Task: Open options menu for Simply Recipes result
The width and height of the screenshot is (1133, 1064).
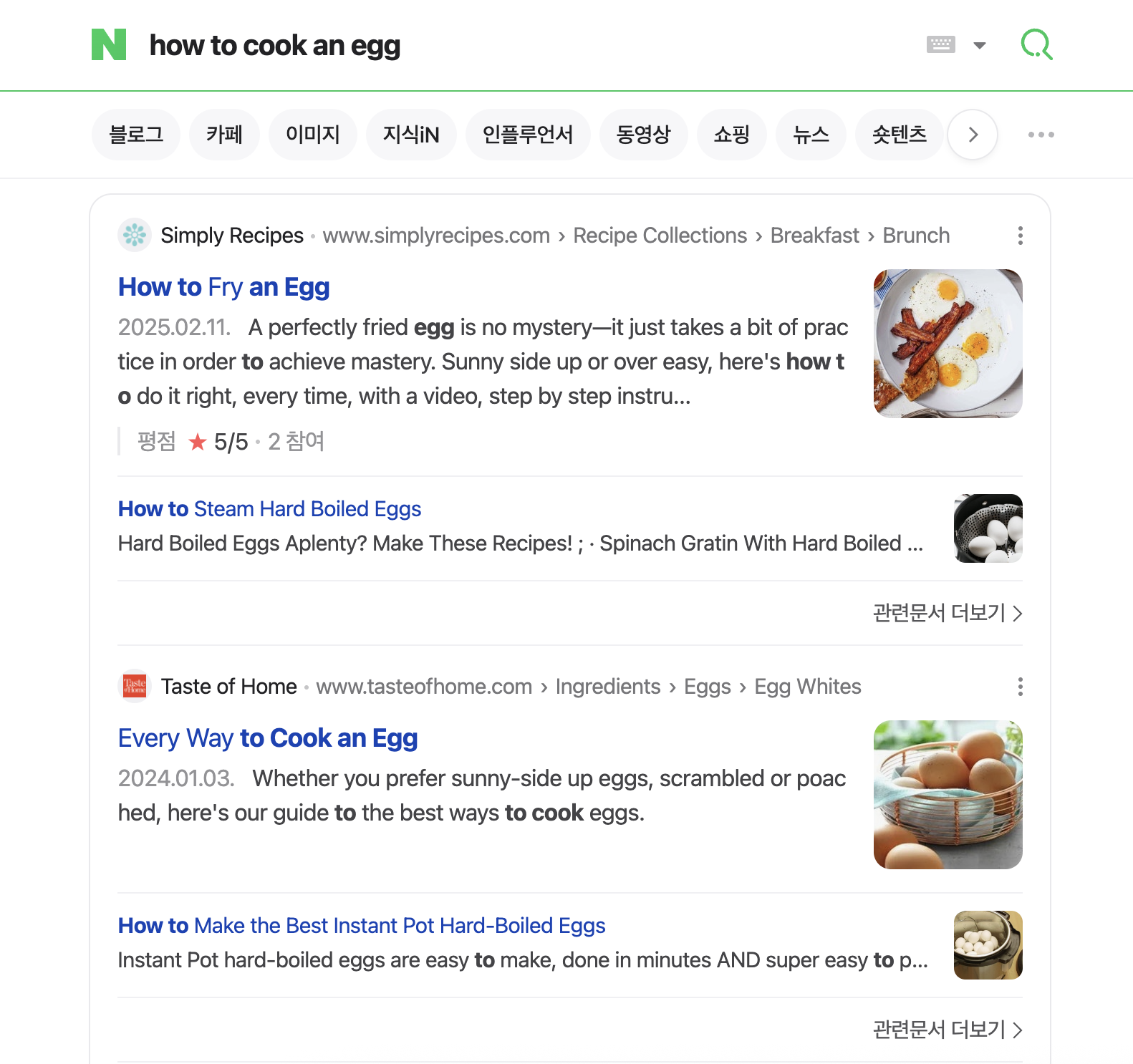Action: click(x=1020, y=235)
